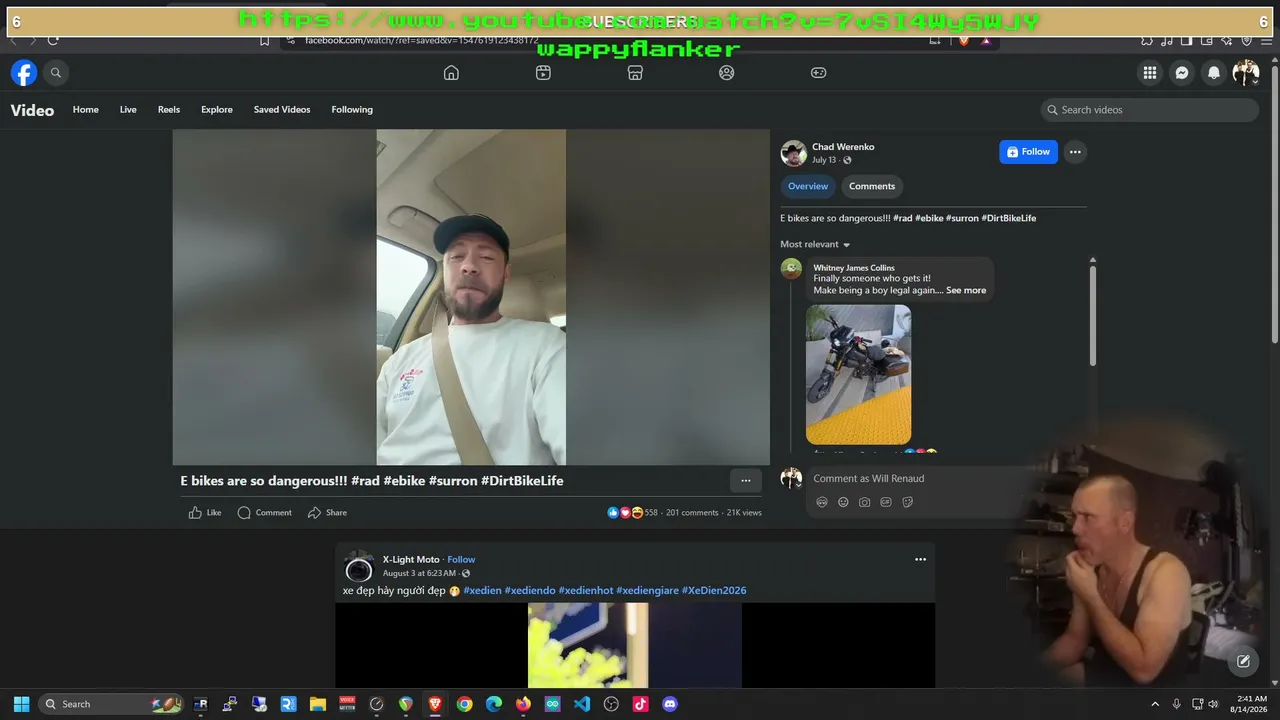Screen dimensions: 1280x720
Task: Open Facebook search with the magnifier icon
Action: click(56, 73)
